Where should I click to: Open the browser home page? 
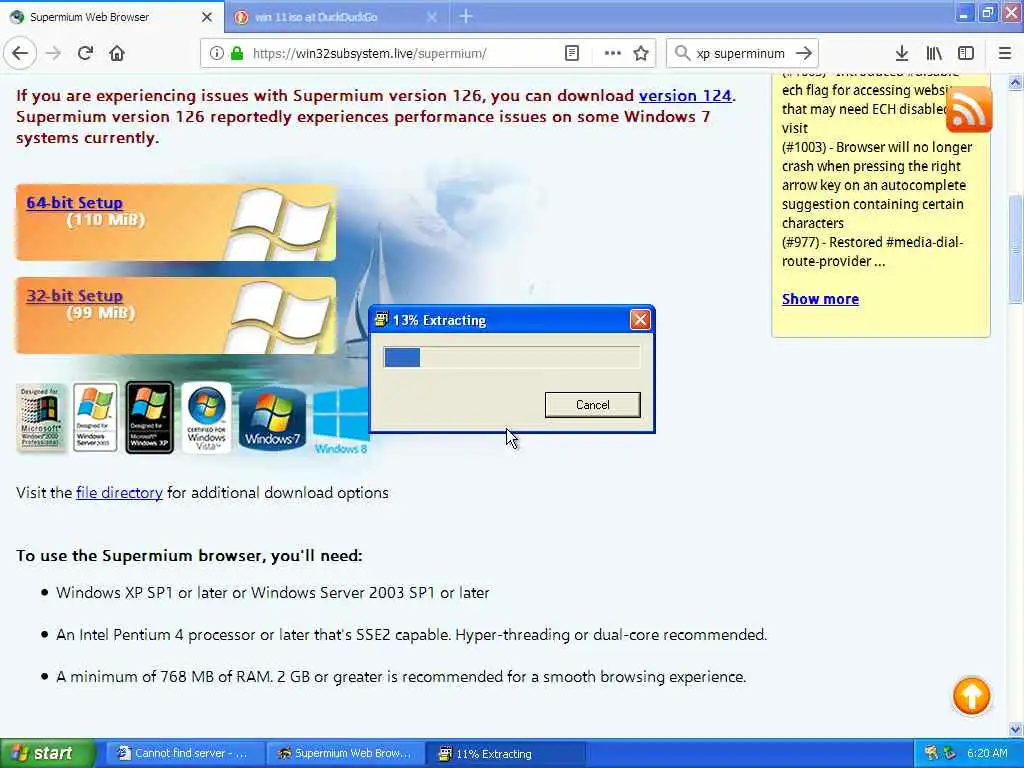pyautogui.click(x=117, y=53)
